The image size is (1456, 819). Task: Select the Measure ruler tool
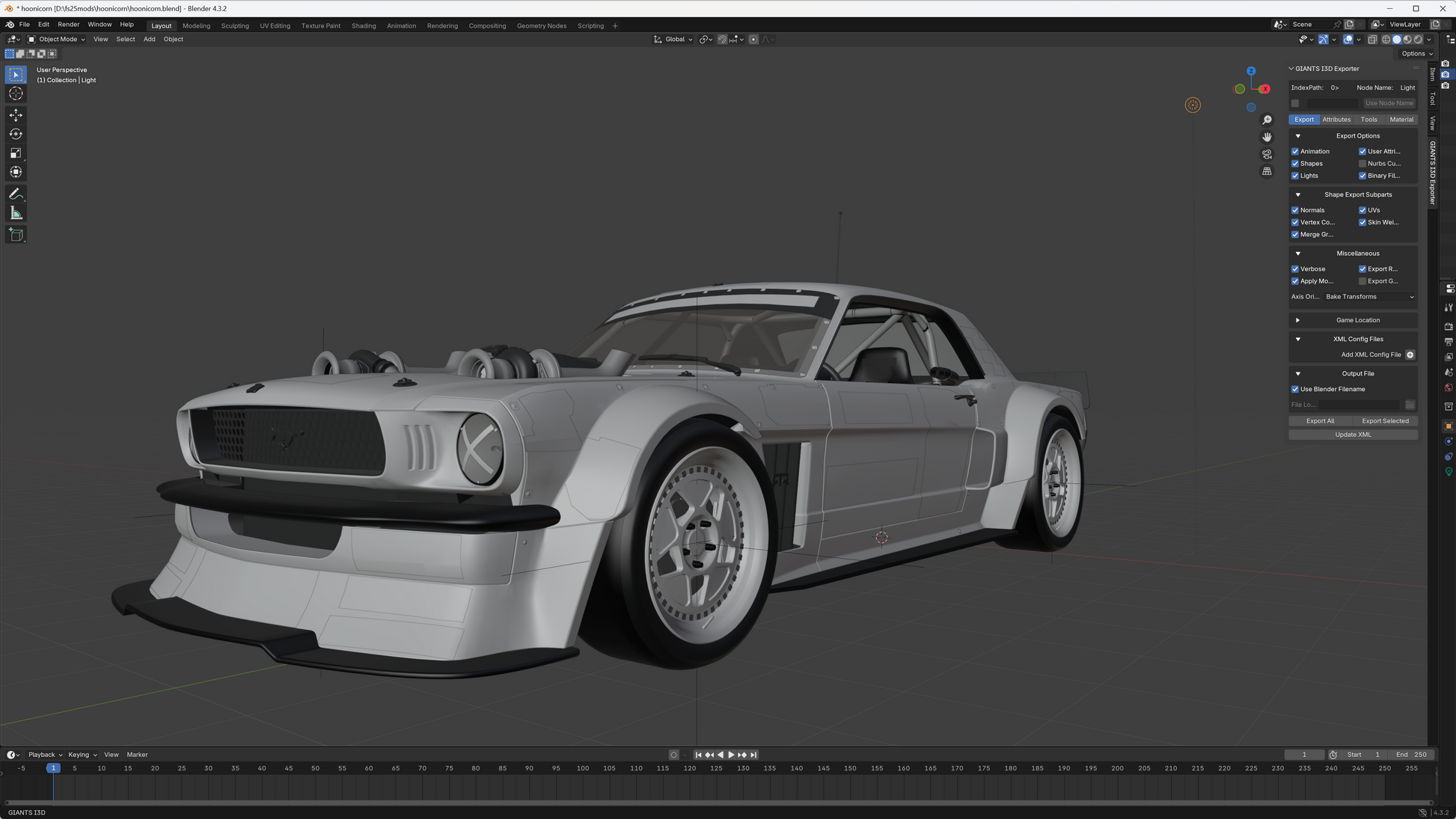[x=16, y=214]
